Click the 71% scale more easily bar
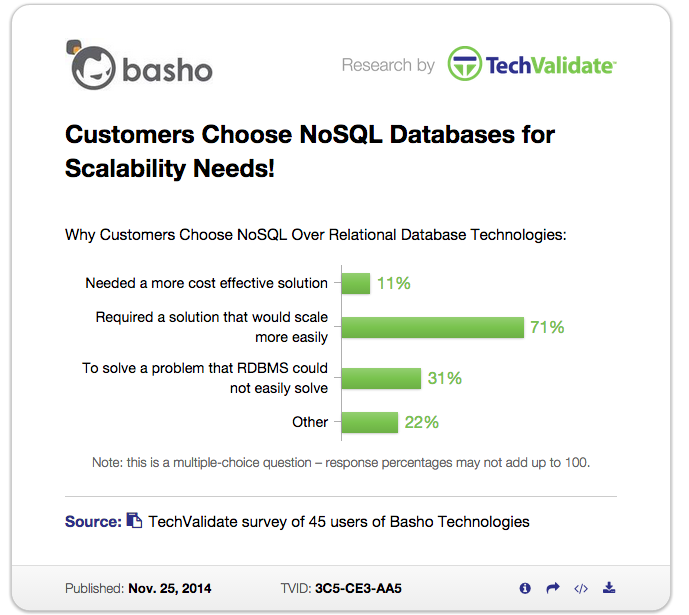The width and height of the screenshot is (689, 615). point(433,328)
